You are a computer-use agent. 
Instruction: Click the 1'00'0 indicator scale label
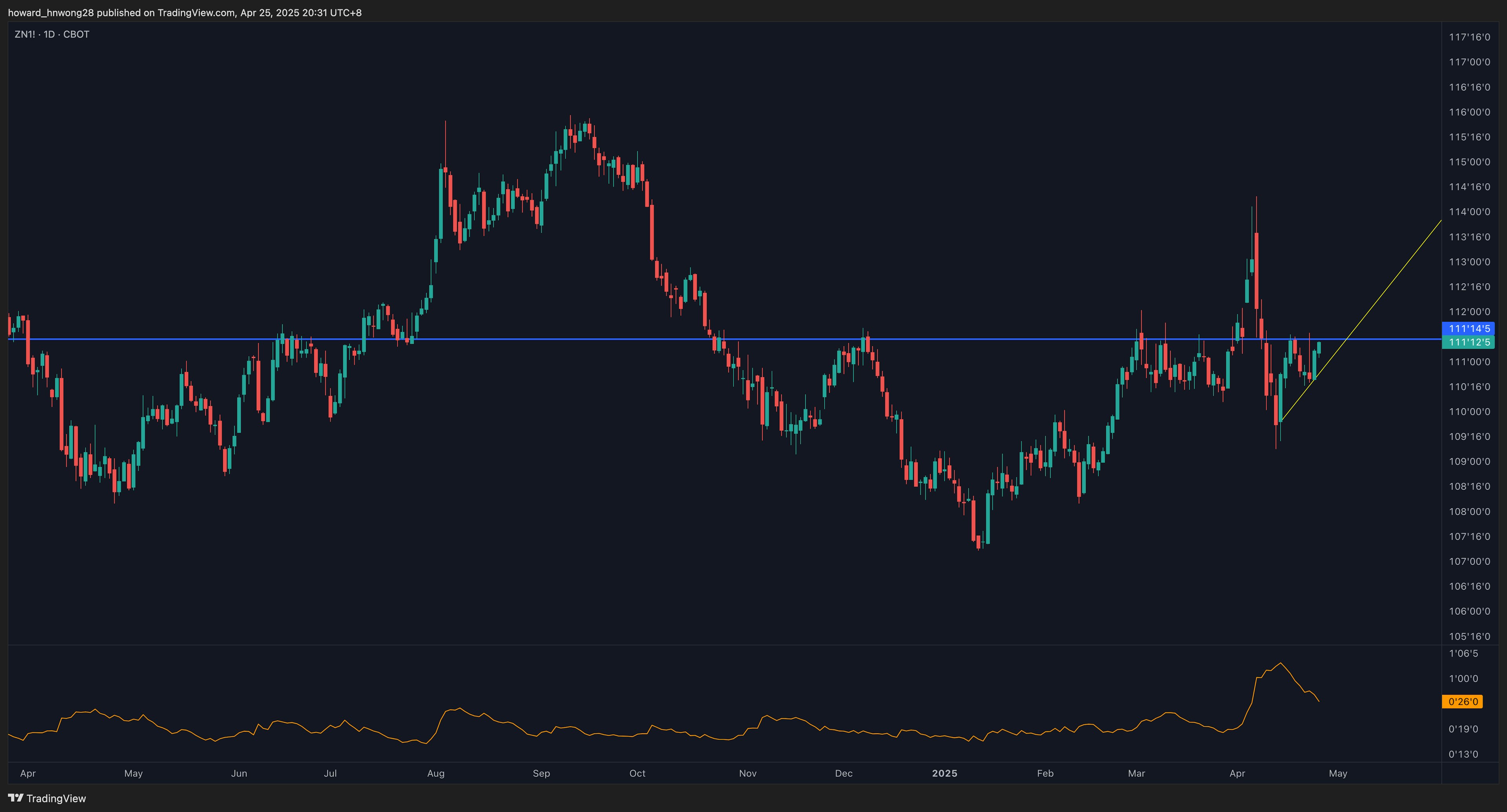tap(1463, 679)
